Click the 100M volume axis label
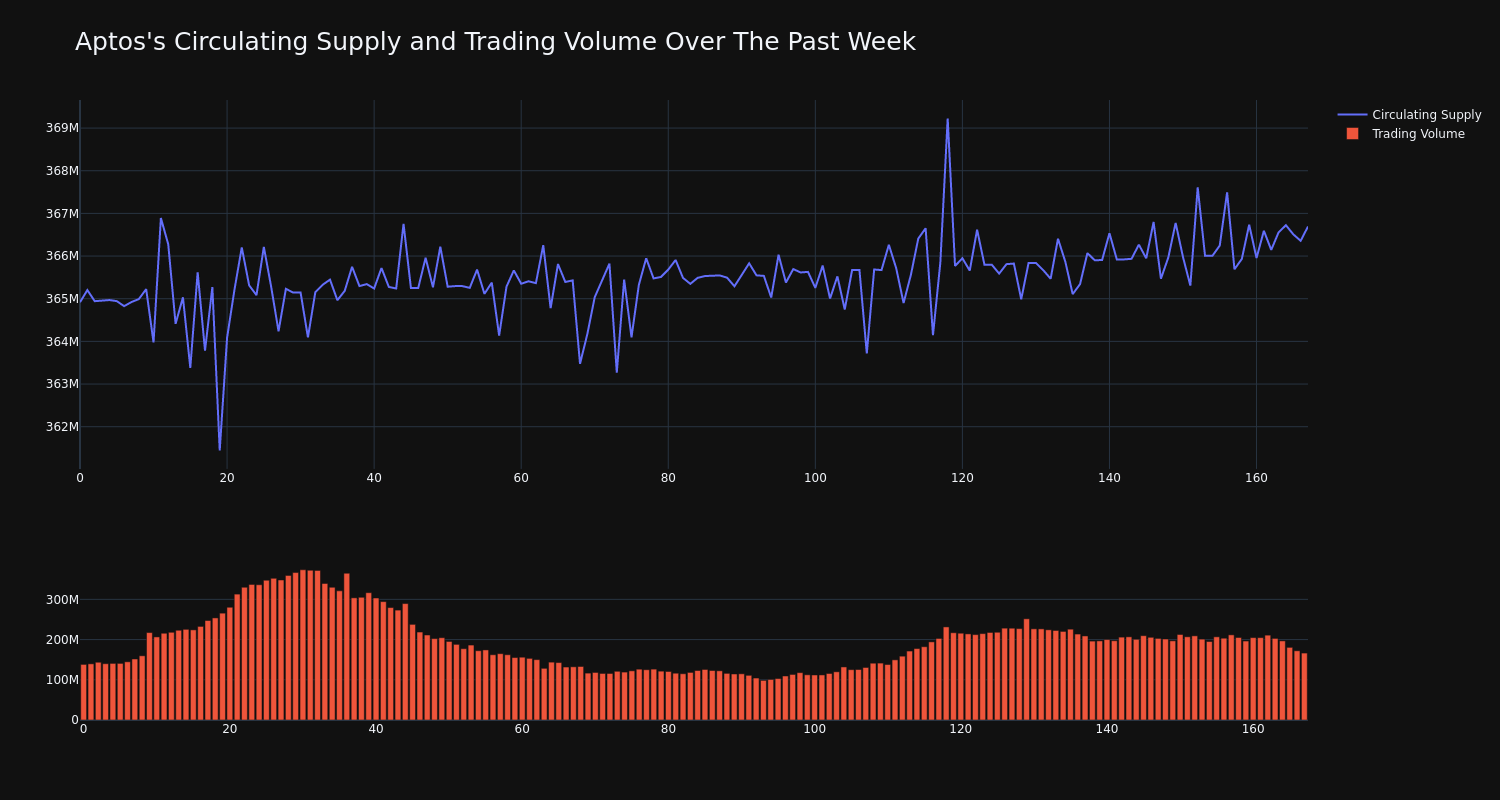Viewport: 1500px width, 800px height. tap(62, 680)
